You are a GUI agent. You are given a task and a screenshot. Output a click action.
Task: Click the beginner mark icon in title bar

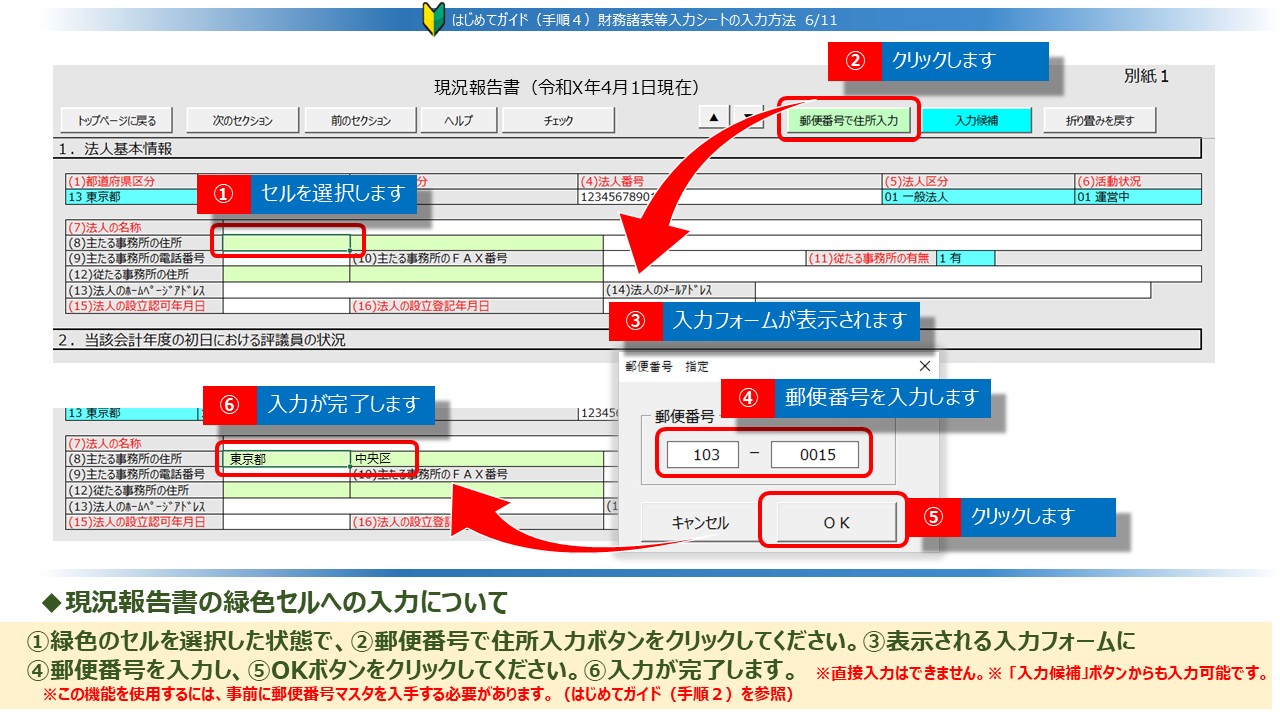[x=433, y=19]
